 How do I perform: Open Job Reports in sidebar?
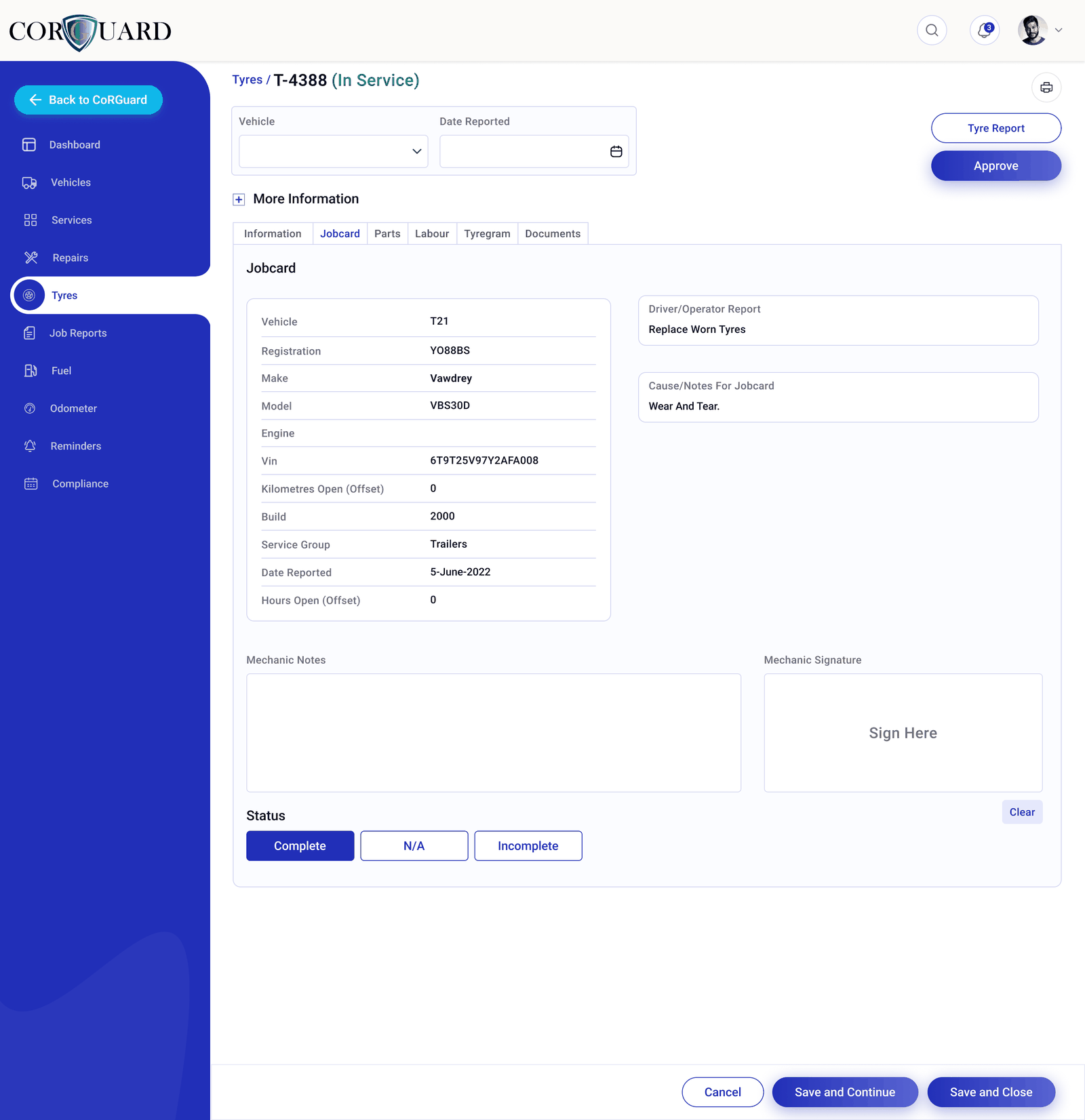tap(78, 333)
